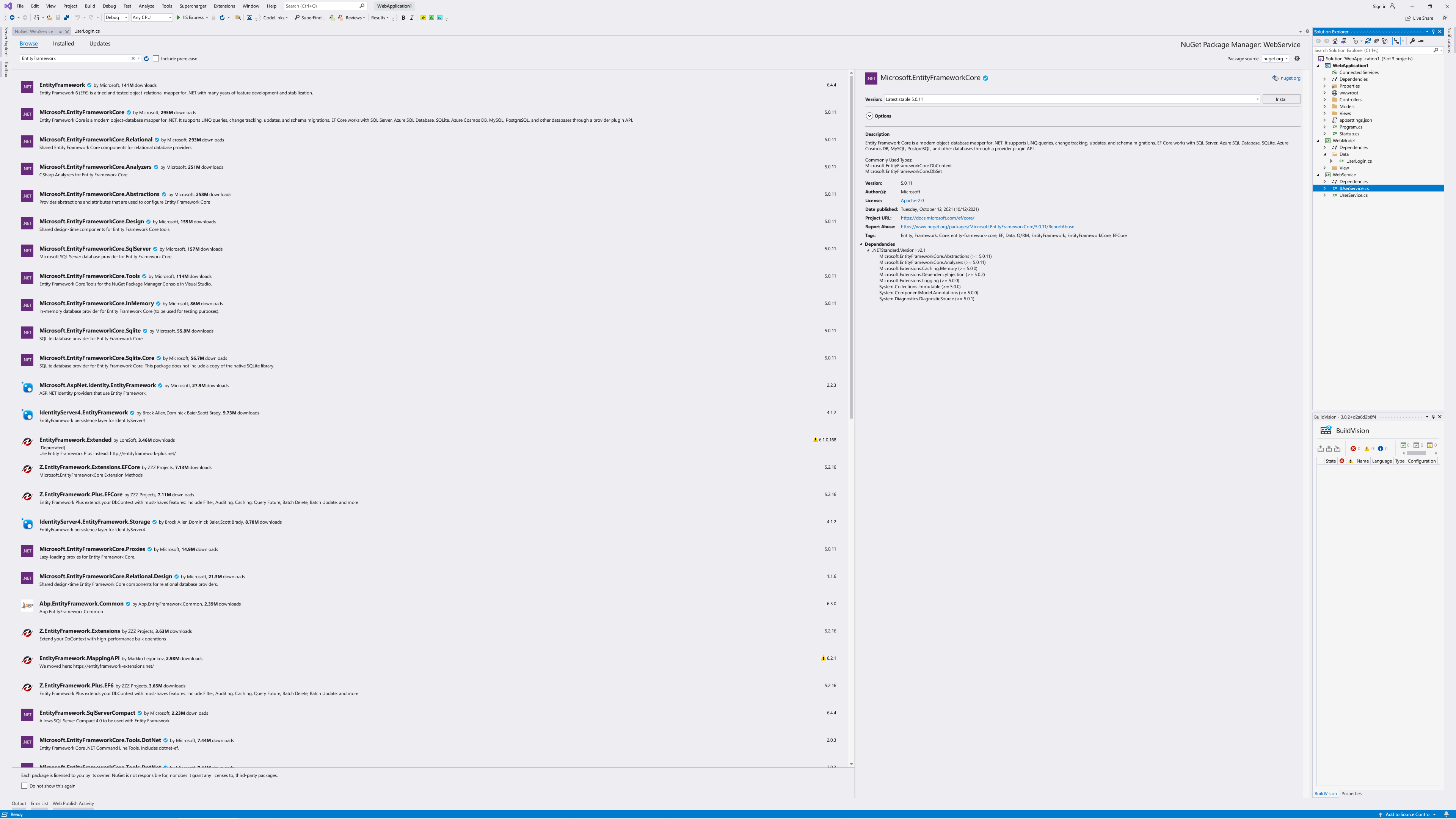Open Solution Explorer Properties wrench icon
The height and width of the screenshot is (819, 1456).
(x=1412, y=41)
